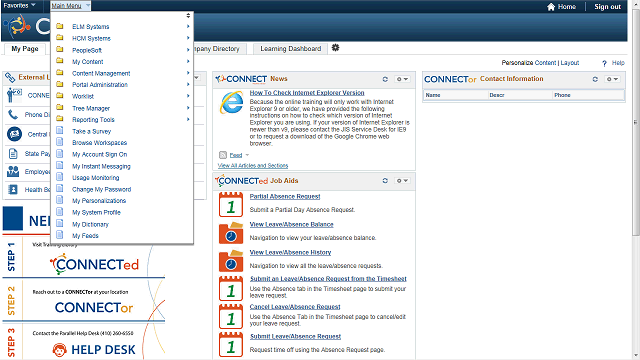
Task: Click Phone Directory phone icon
Action: [x=13, y=114]
